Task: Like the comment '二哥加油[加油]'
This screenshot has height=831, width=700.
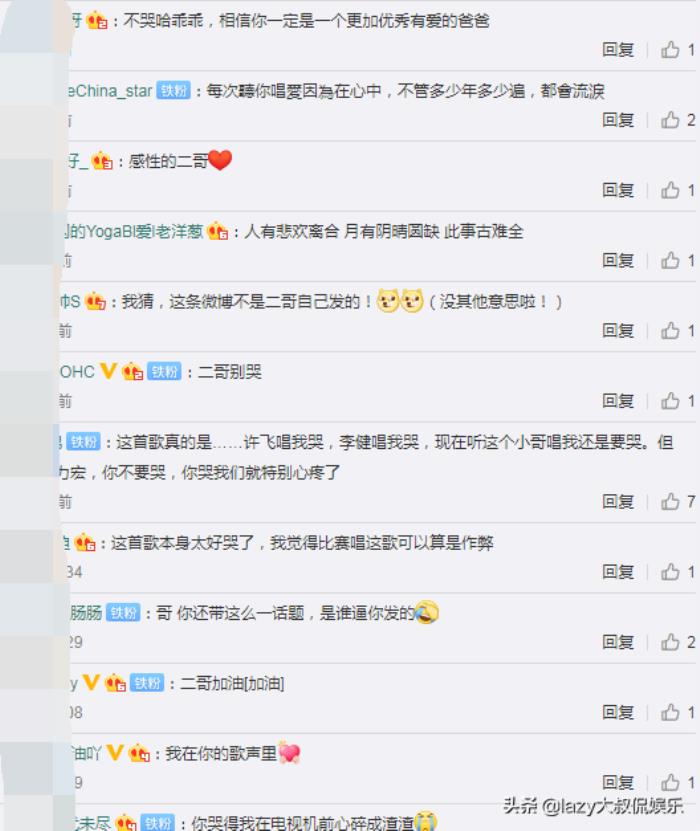Action: point(670,712)
